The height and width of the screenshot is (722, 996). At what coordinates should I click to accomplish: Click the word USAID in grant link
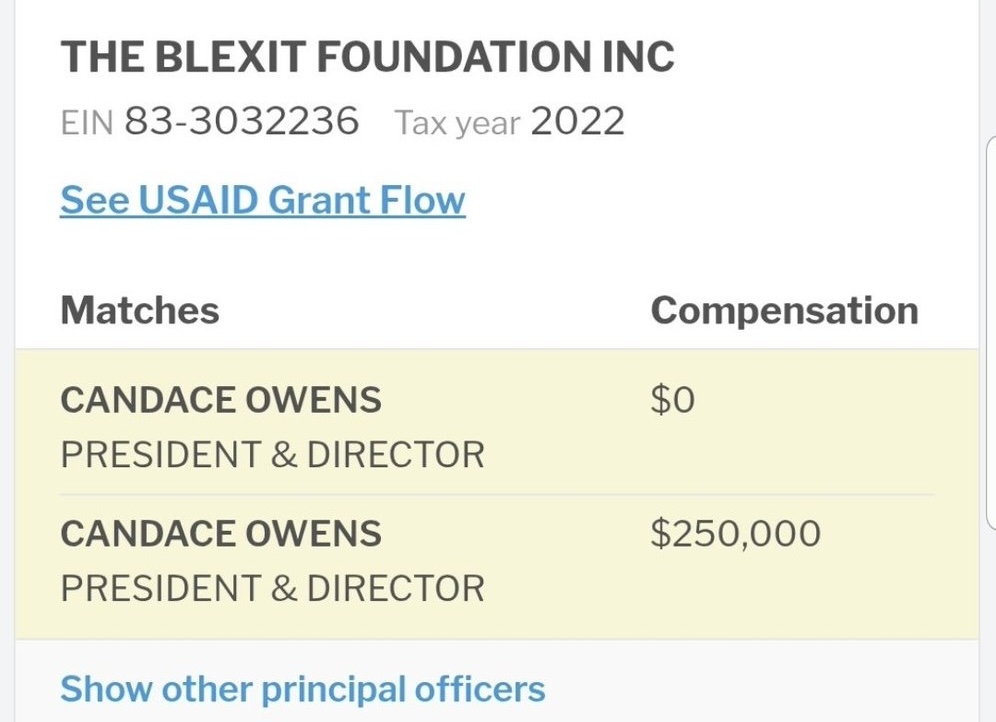[x=198, y=200]
